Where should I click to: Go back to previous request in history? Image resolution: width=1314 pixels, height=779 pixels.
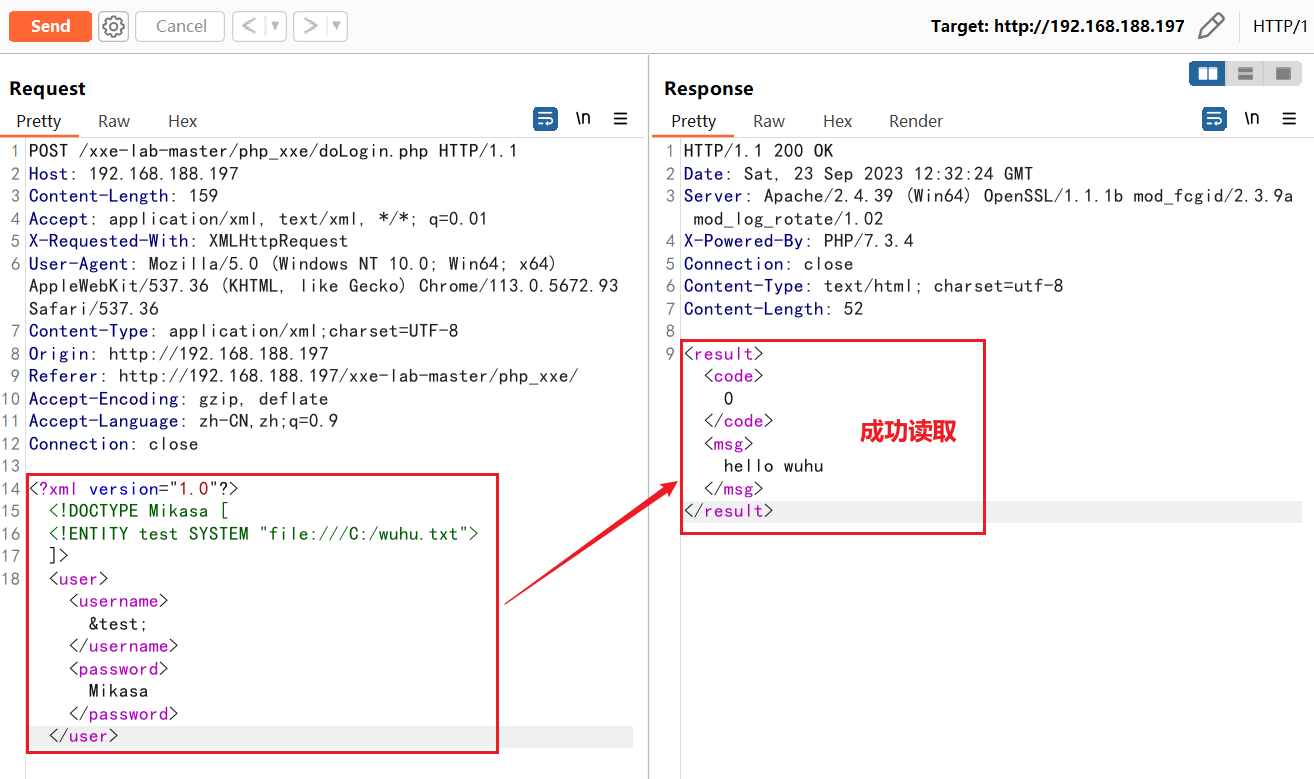[250, 26]
